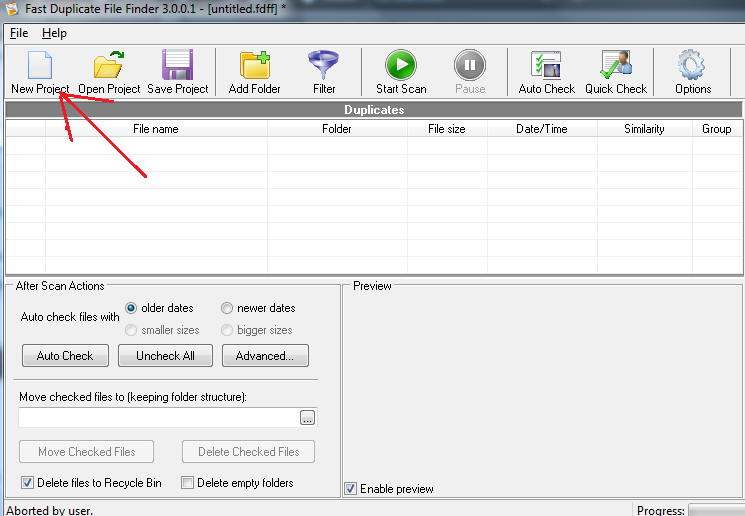Sort by Date/Time column header
This screenshot has width=745, height=516.
click(542, 129)
